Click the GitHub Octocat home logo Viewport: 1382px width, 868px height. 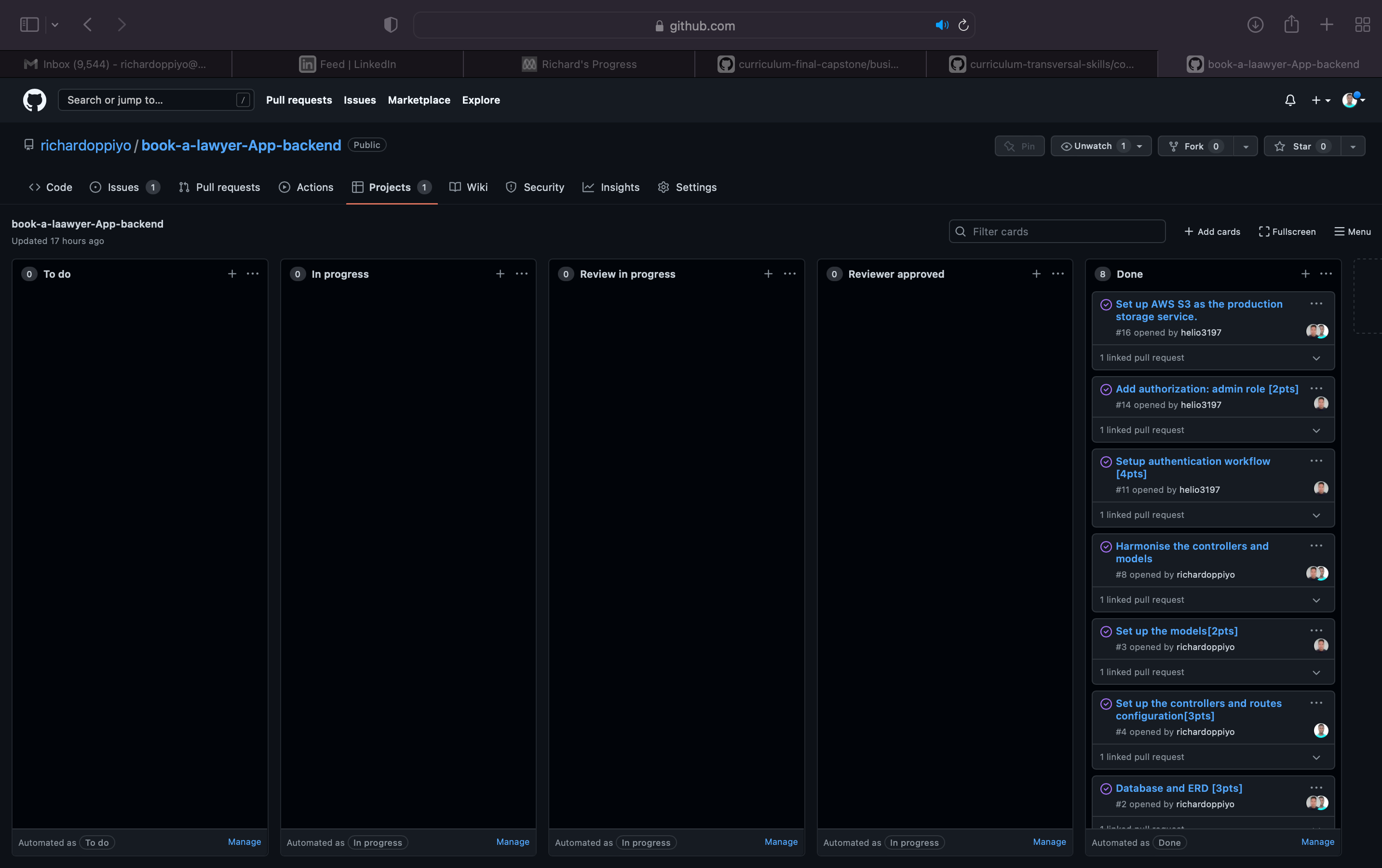point(34,100)
